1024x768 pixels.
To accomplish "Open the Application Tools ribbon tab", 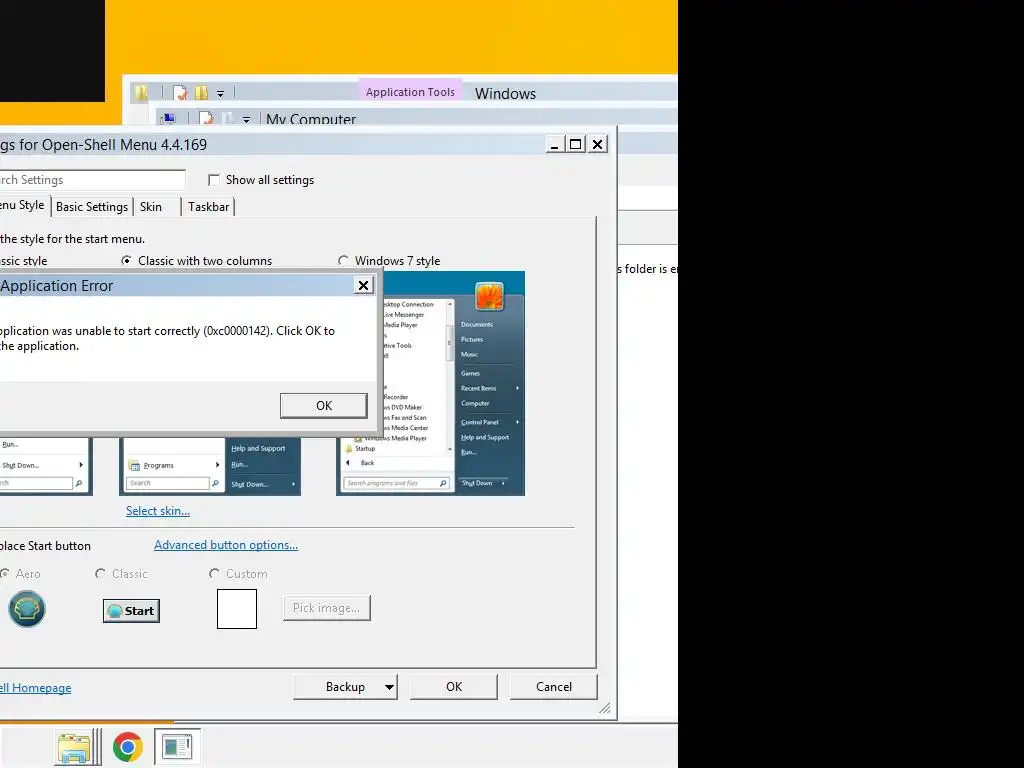I will (x=410, y=92).
